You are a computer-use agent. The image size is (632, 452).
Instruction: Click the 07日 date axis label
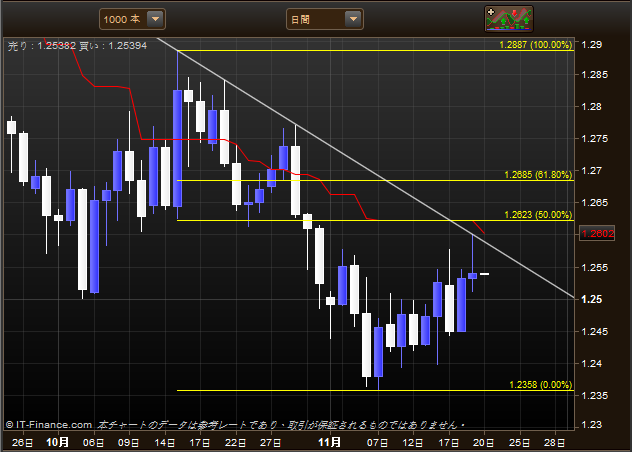click(377, 443)
